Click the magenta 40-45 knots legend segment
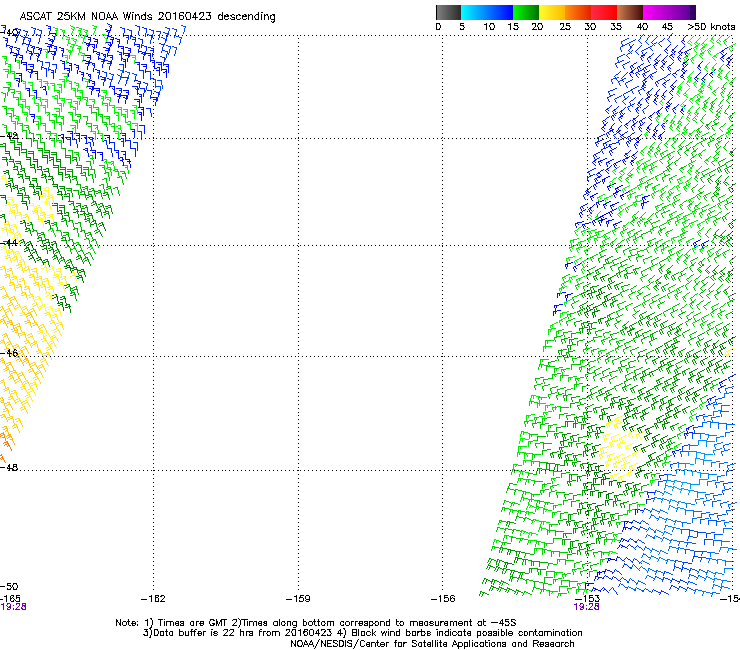740x650 pixels. [656, 12]
